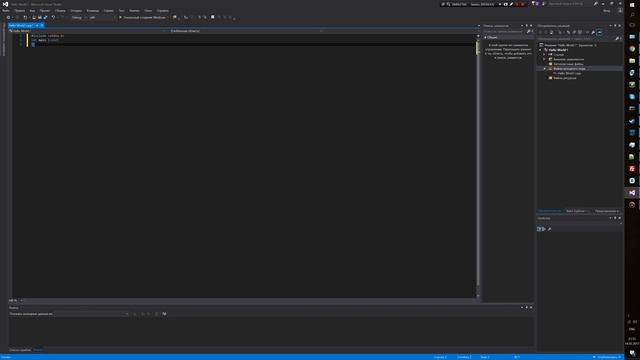Switch to the Hello World.cpp editor tab
The height and width of the screenshot is (360, 640).
(x=21, y=25)
